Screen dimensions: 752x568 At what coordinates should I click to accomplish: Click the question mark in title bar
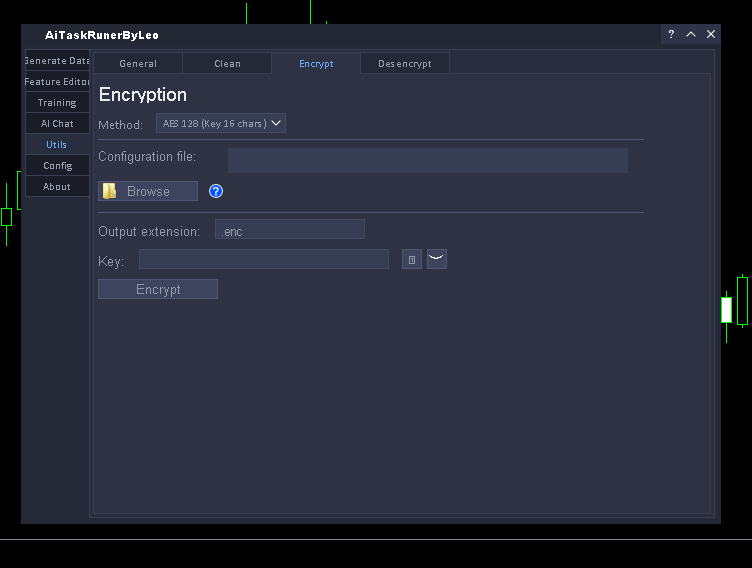(x=671, y=34)
